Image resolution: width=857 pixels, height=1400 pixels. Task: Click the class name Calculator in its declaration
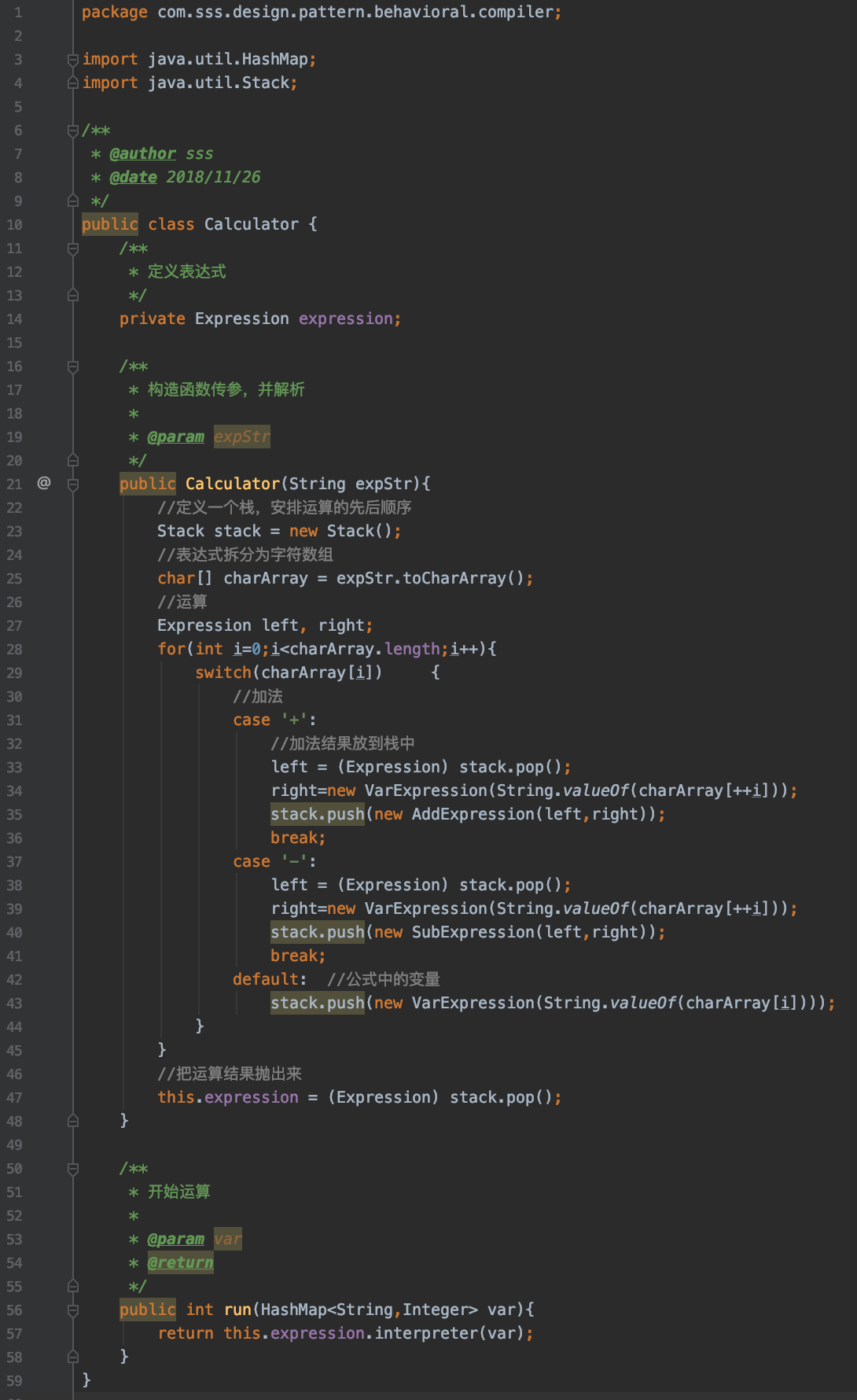pos(251,224)
